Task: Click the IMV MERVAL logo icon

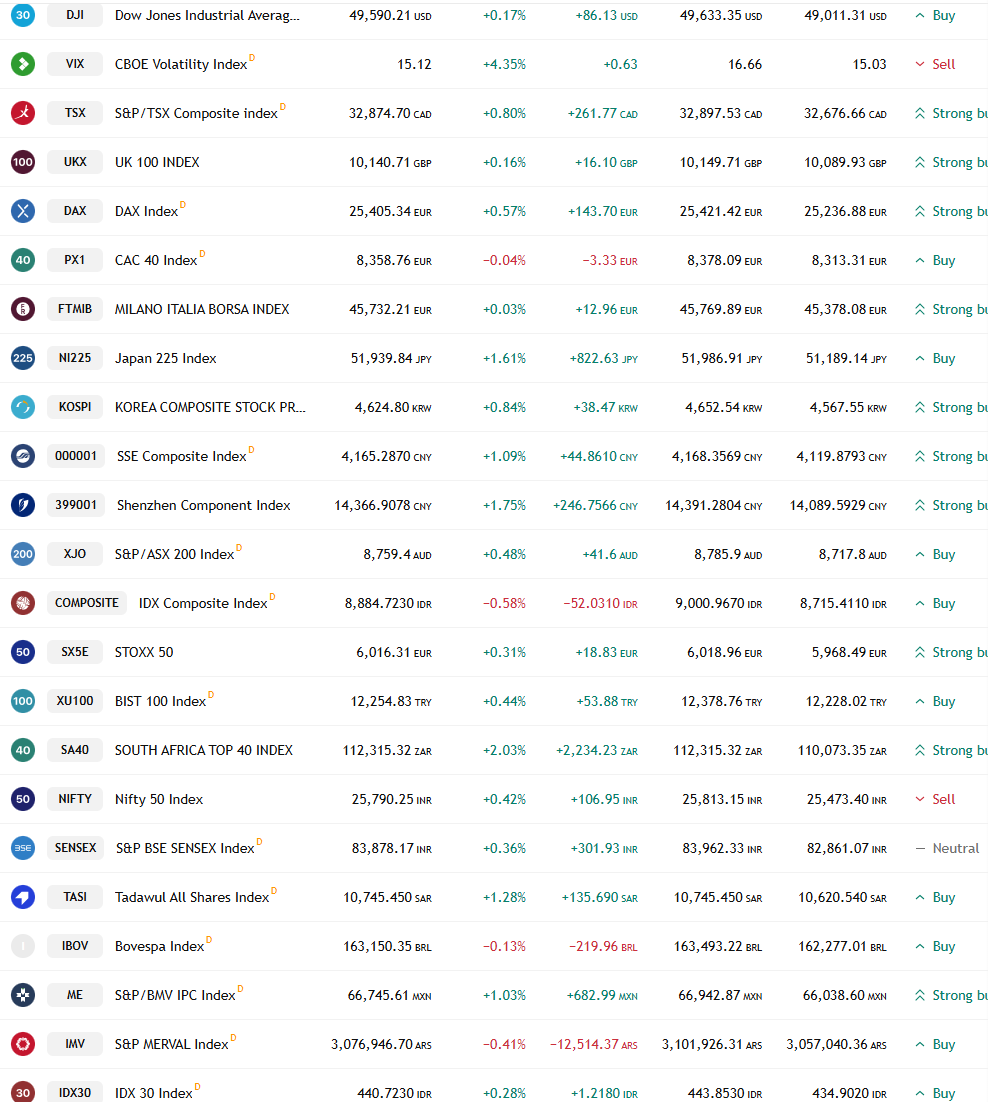Action: point(23,1044)
